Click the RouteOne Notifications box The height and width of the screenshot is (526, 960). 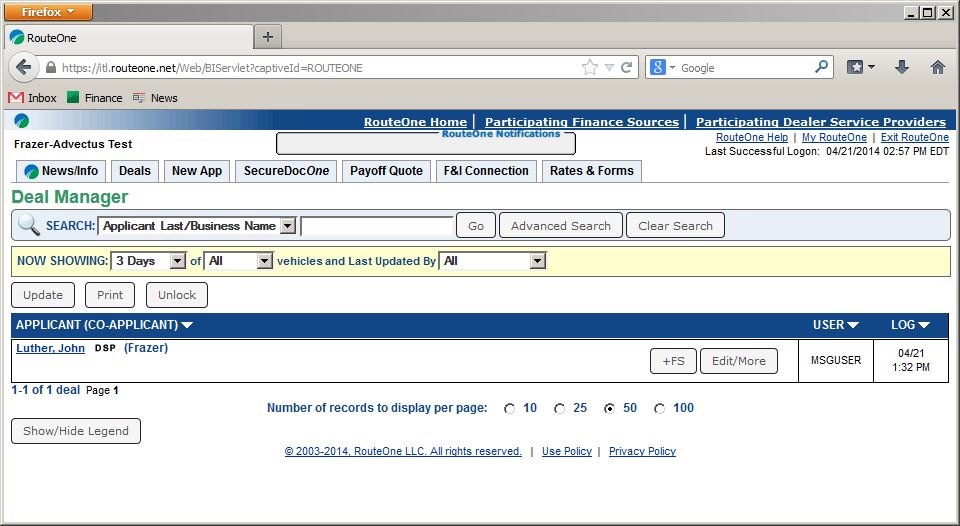426,143
